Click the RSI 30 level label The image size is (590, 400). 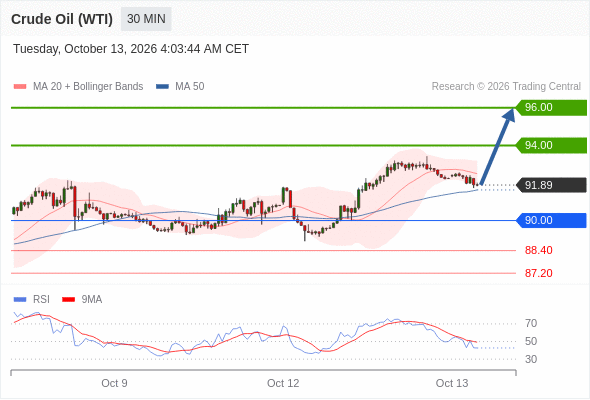(x=531, y=359)
